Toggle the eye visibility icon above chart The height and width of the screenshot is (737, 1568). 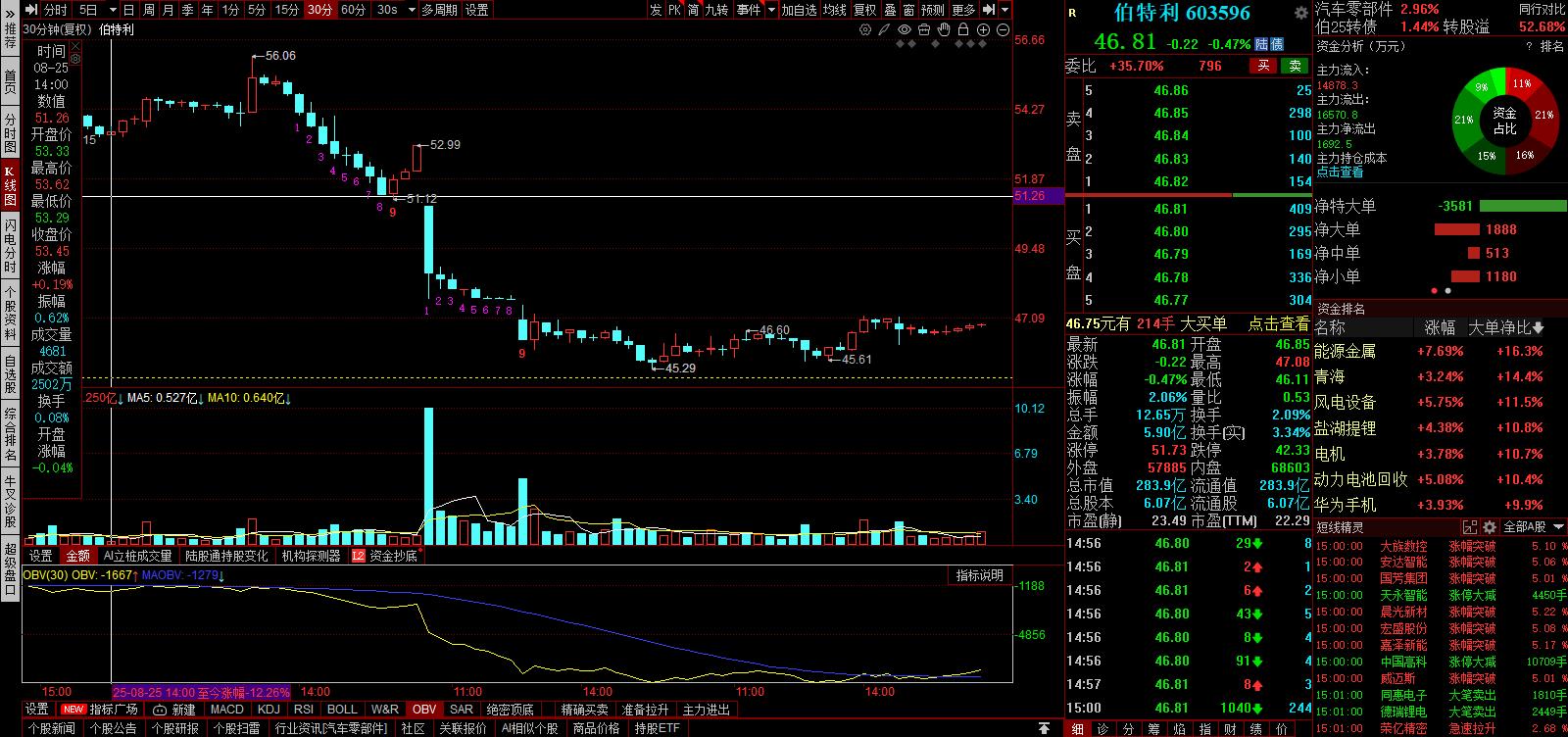pyautogui.click(x=905, y=30)
